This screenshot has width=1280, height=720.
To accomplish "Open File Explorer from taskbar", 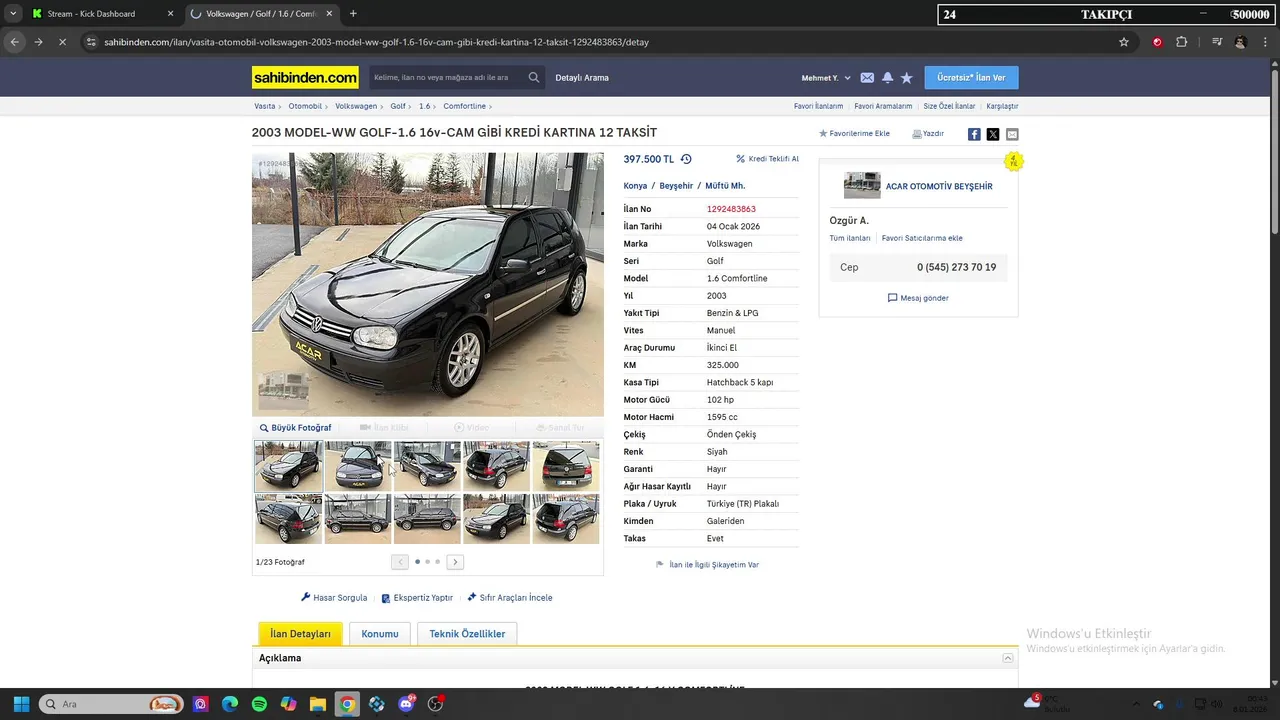I will tap(317, 704).
